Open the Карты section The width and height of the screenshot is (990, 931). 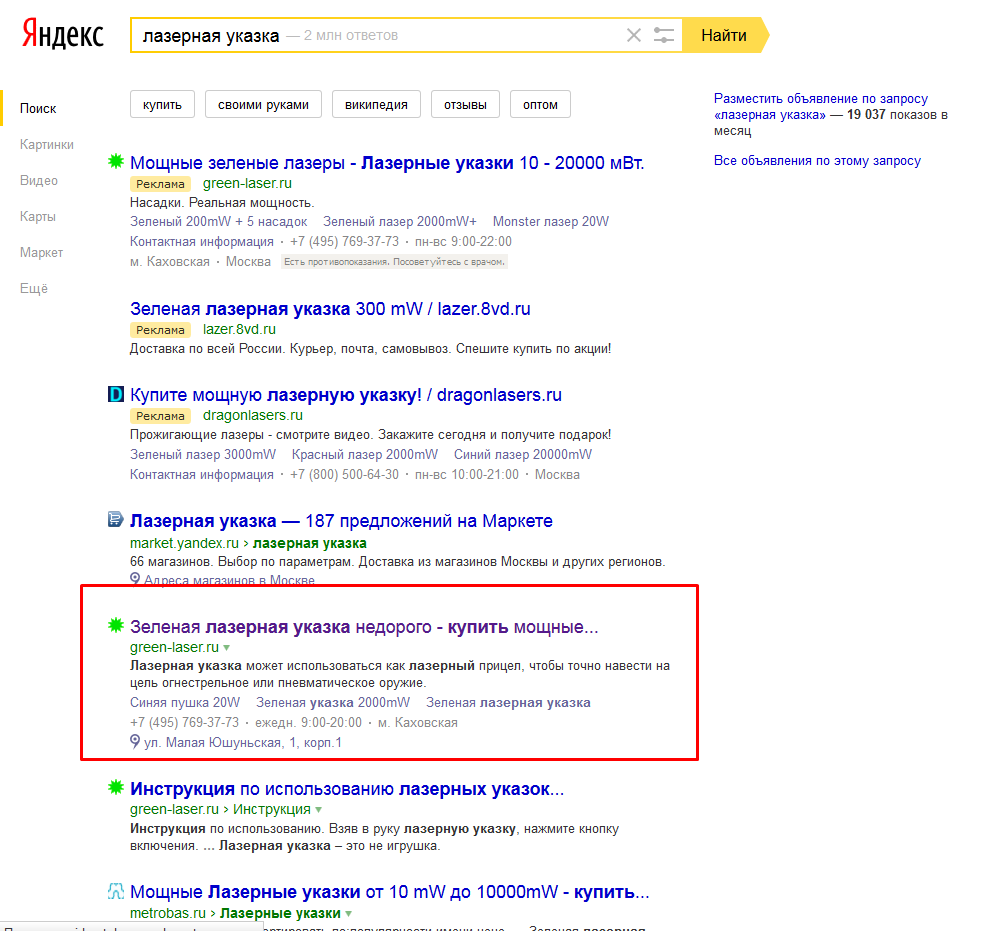click(38, 216)
